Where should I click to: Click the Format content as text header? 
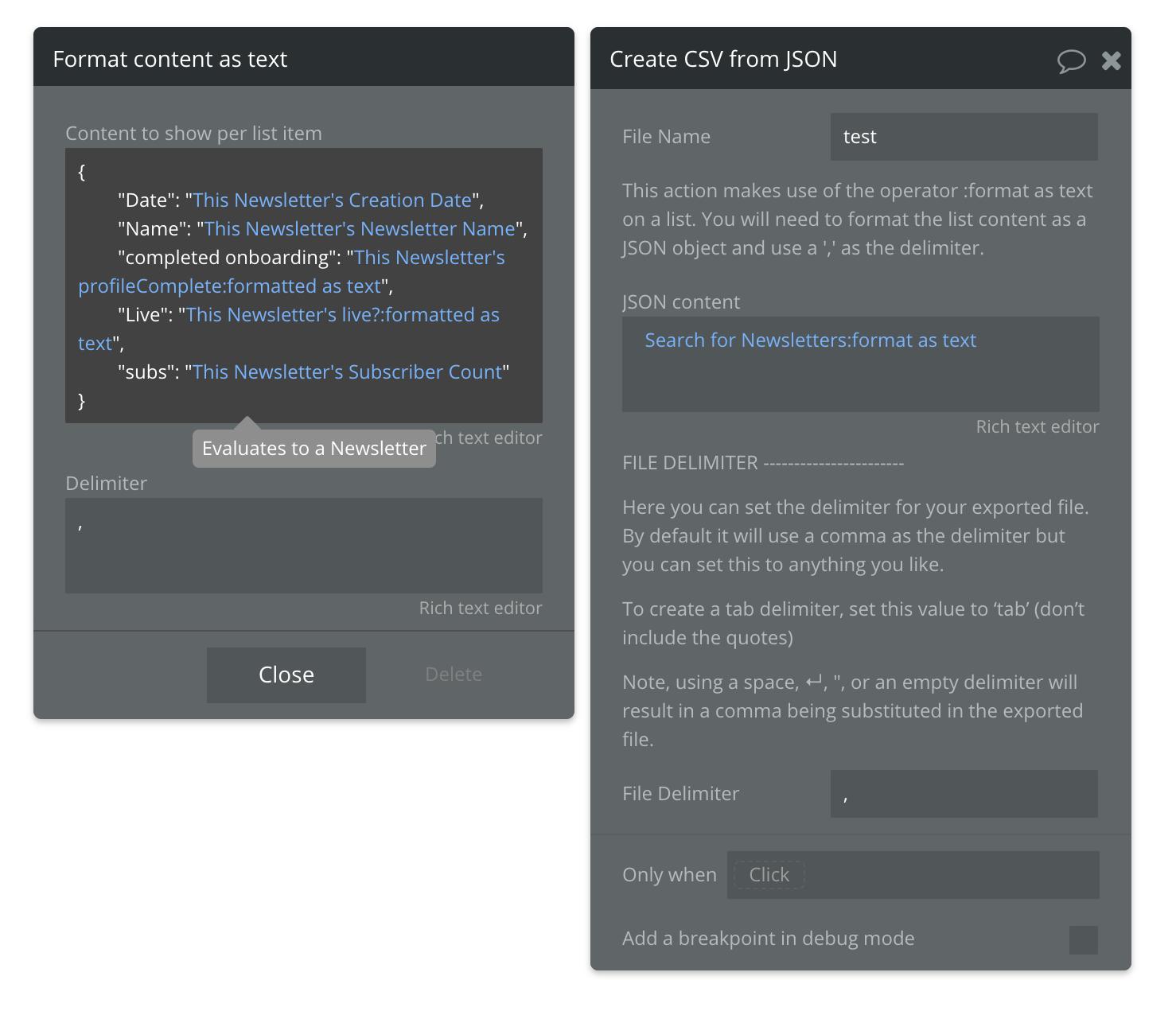(x=170, y=60)
